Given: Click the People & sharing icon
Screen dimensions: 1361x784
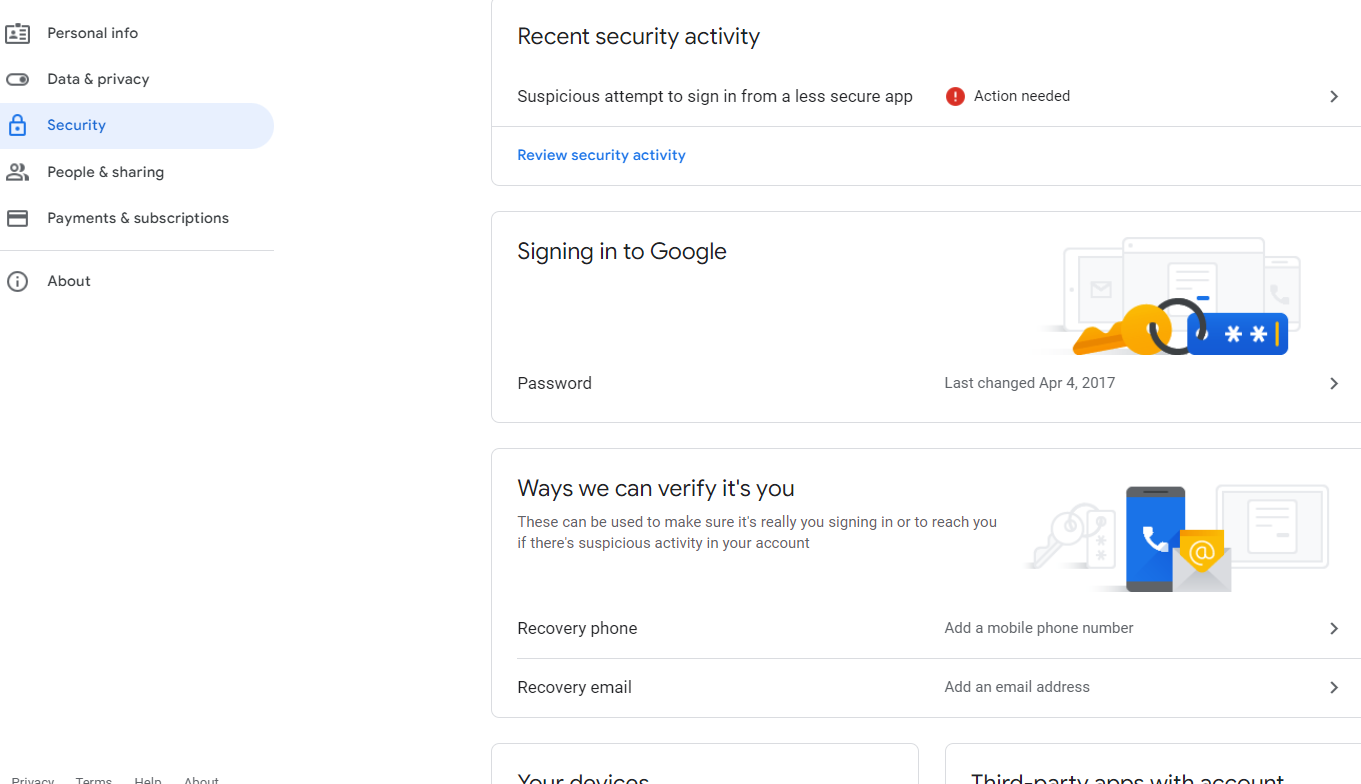Looking at the screenshot, I should pyautogui.click(x=17, y=172).
